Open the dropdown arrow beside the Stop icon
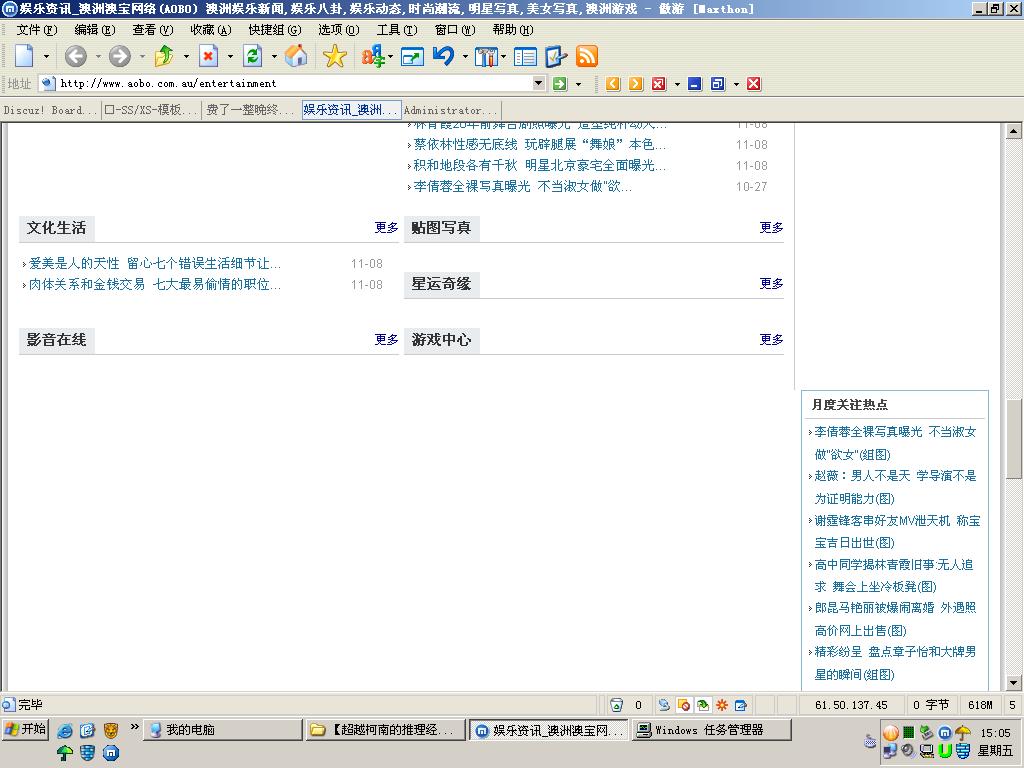Screen dimensions: 1024x768 (230, 57)
